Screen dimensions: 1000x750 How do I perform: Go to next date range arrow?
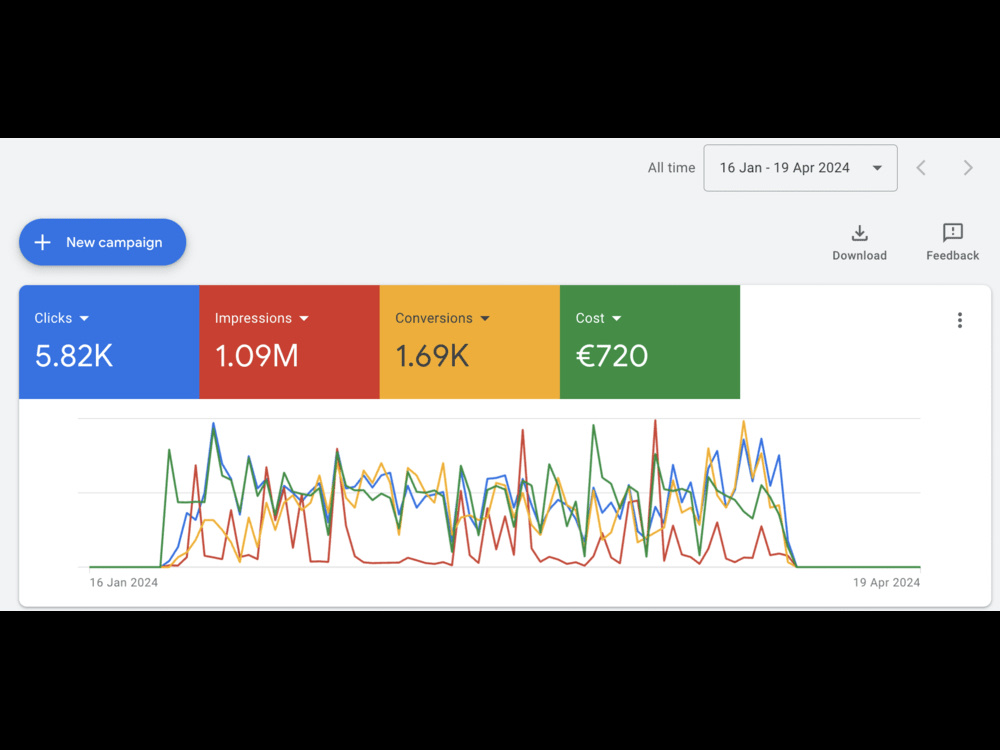point(967,168)
